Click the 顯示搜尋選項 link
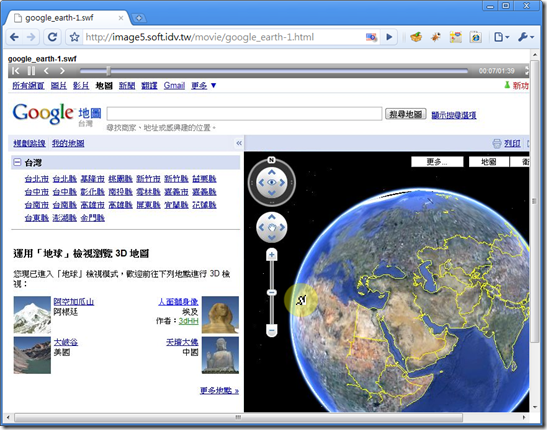This screenshot has height=430, width=547. 454,115
